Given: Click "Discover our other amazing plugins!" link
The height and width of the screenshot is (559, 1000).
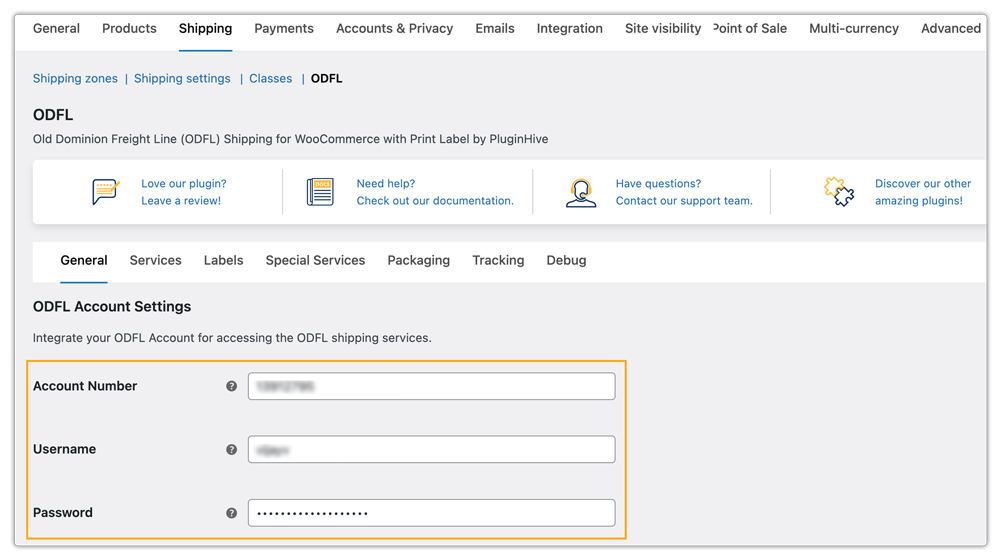Looking at the screenshot, I should click(x=923, y=192).
